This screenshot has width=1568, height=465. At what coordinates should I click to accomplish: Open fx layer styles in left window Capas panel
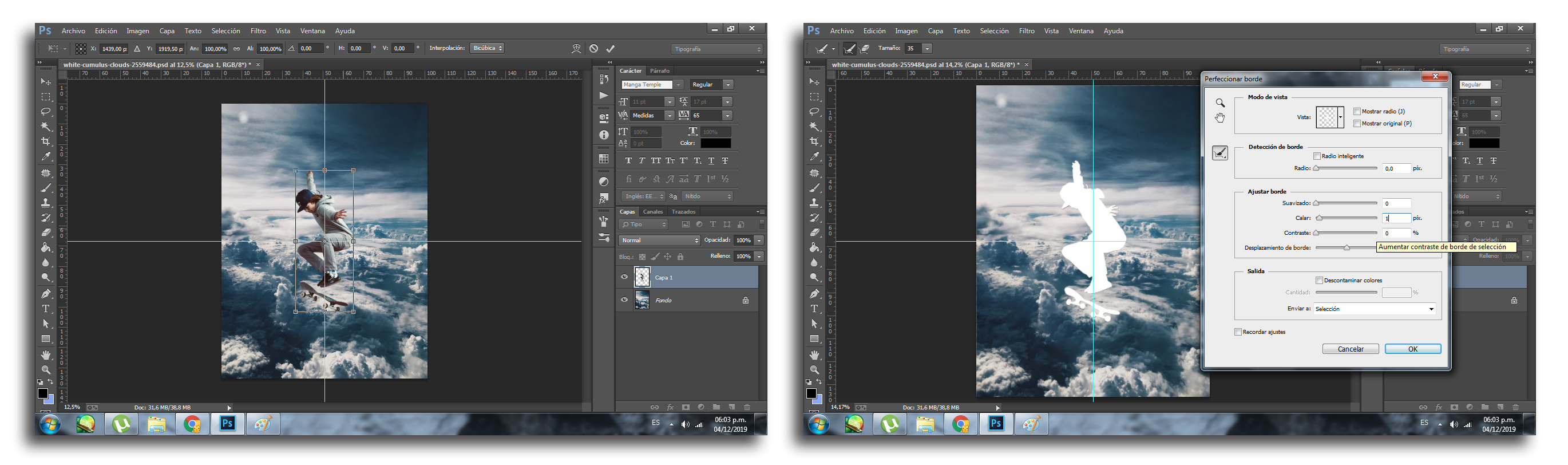pyautogui.click(x=670, y=407)
